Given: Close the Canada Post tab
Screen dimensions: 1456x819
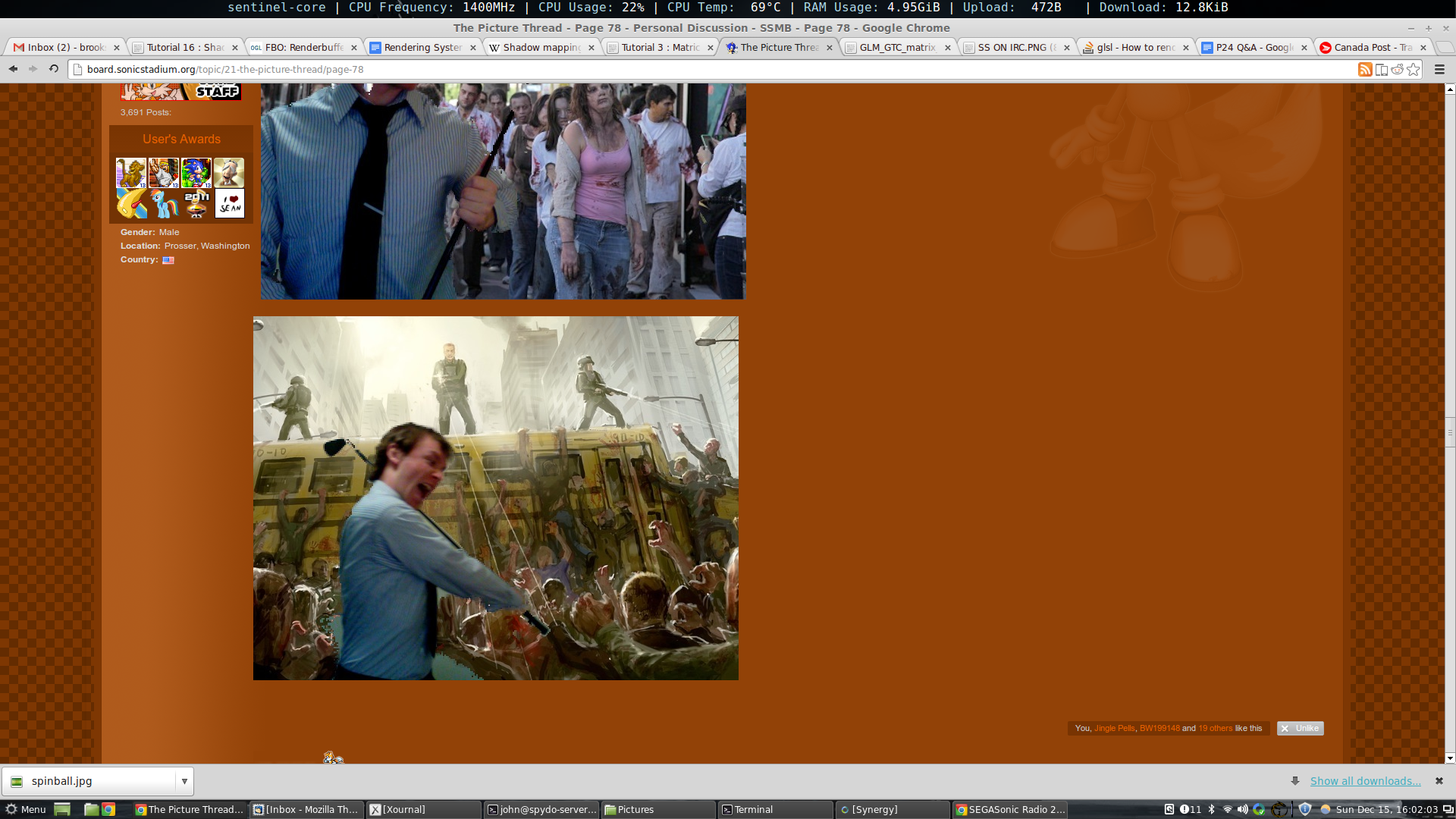Looking at the screenshot, I should tap(1423, 47).
